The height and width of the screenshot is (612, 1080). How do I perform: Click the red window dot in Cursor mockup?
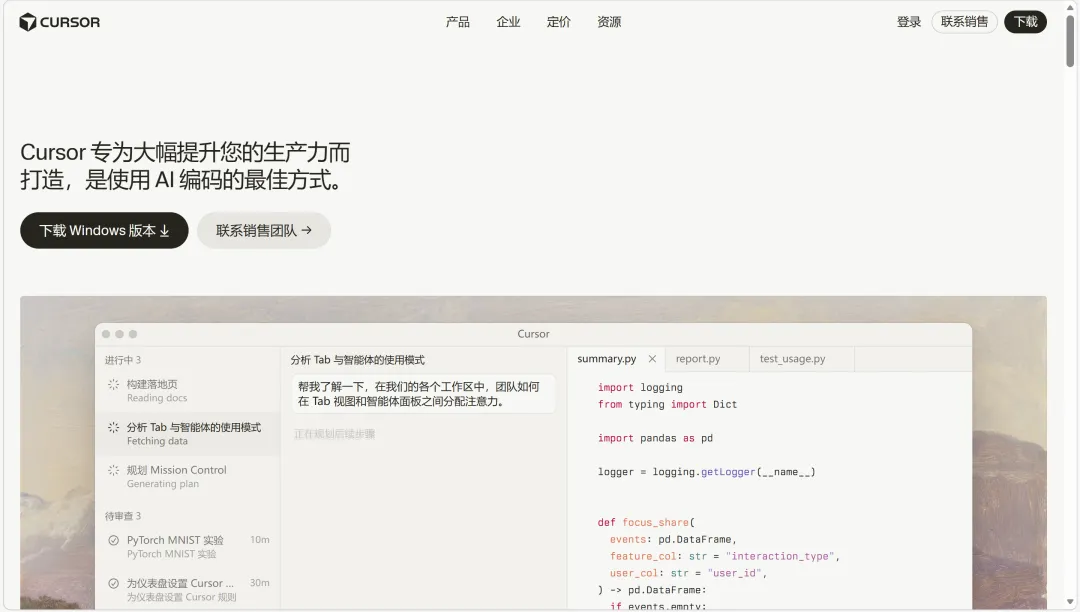click(x=106, y=334)
